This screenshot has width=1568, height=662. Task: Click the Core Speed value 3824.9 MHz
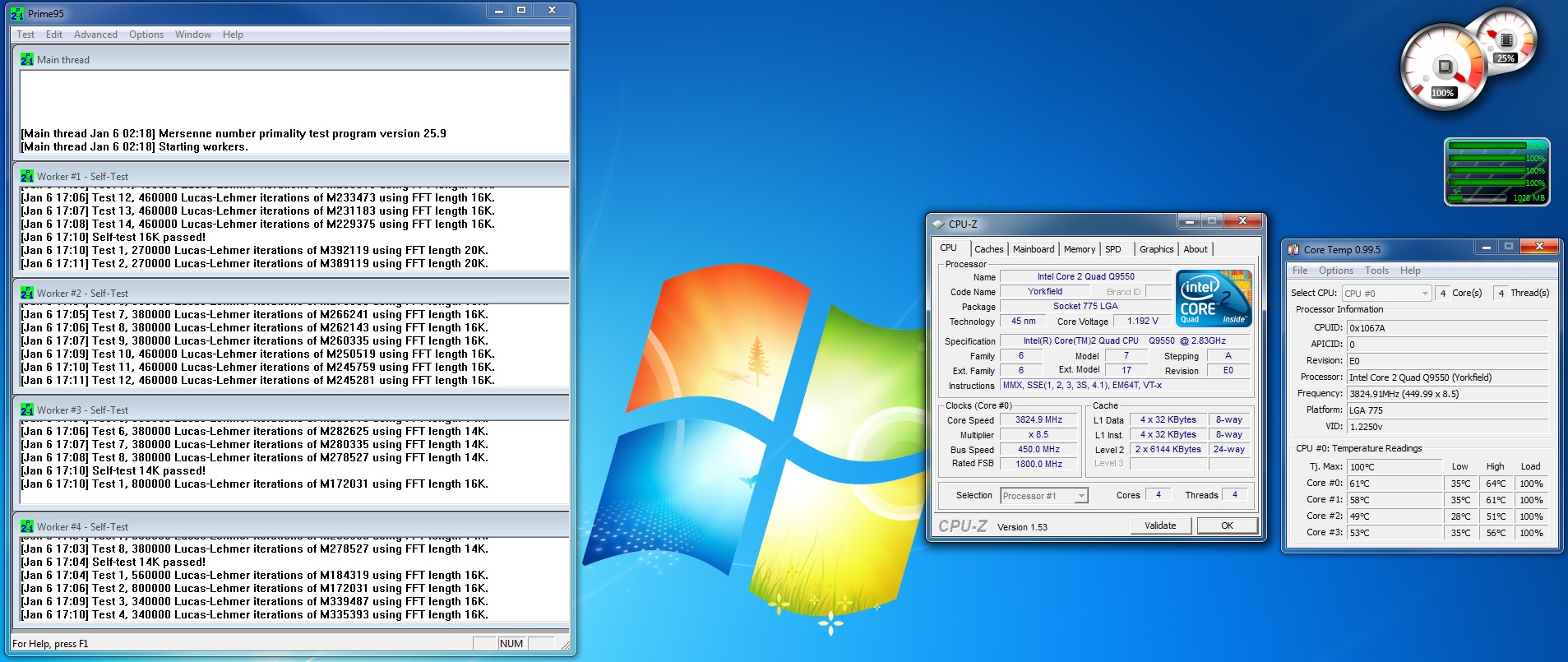click(x=1038, y=419)
